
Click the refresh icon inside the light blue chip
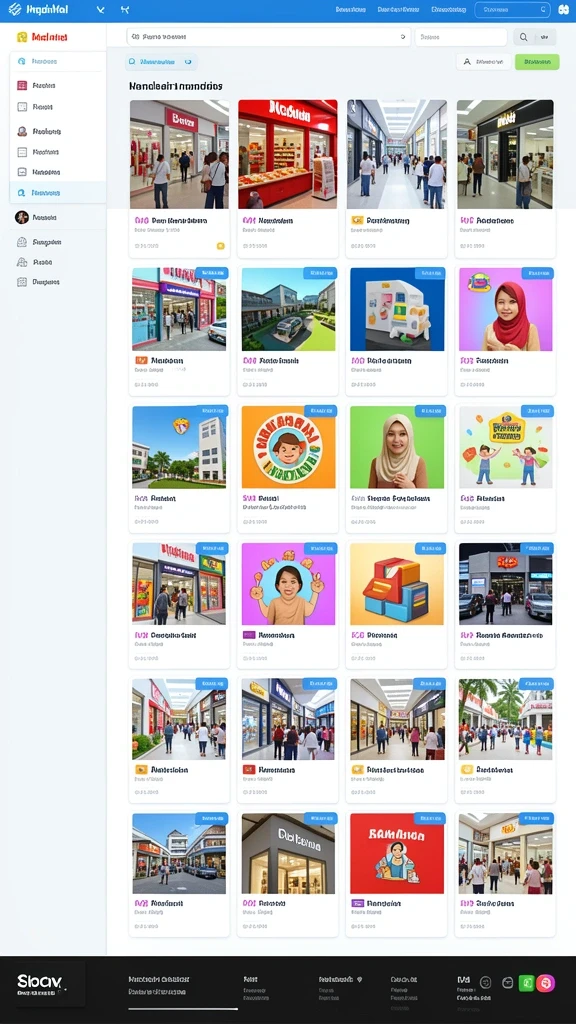click(x=188, y=62)
